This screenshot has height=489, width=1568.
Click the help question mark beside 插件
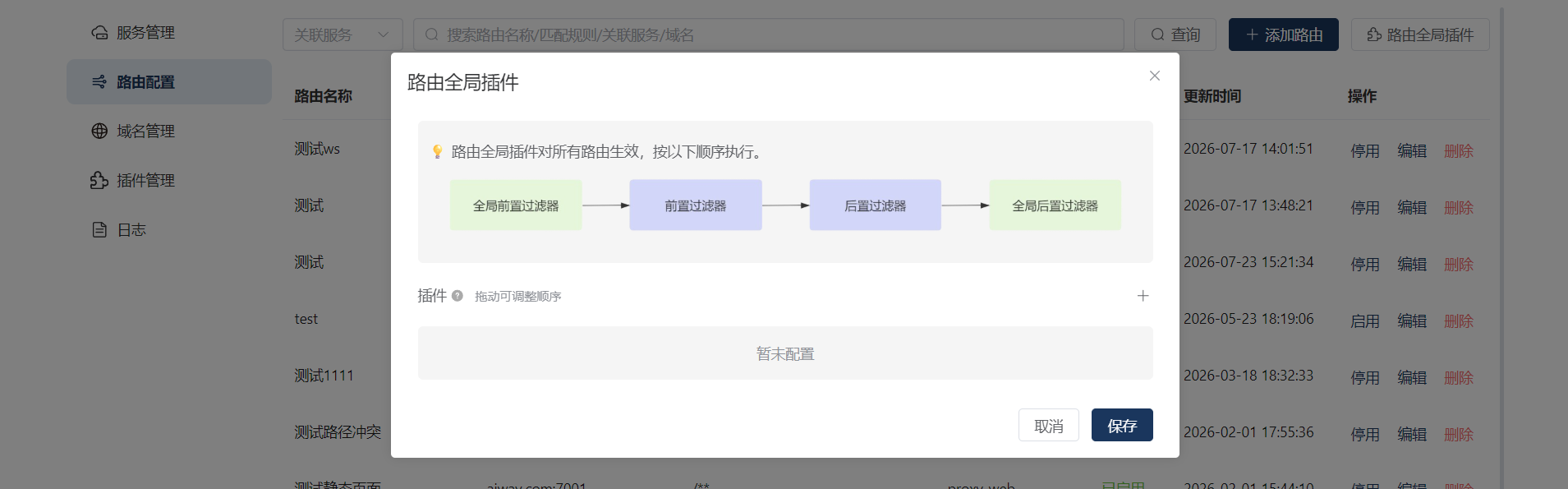click(458, 296)
